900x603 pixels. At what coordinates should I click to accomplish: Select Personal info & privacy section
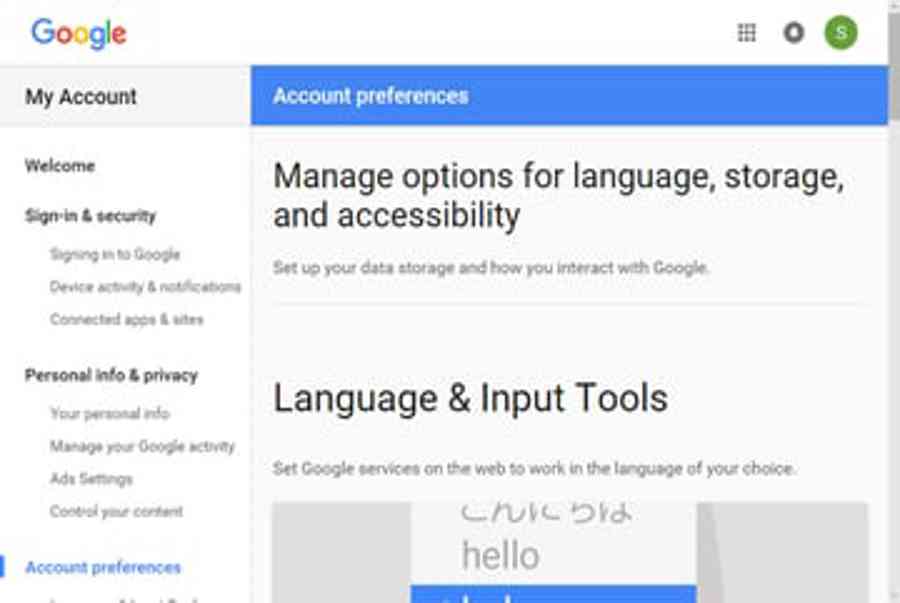111,376
